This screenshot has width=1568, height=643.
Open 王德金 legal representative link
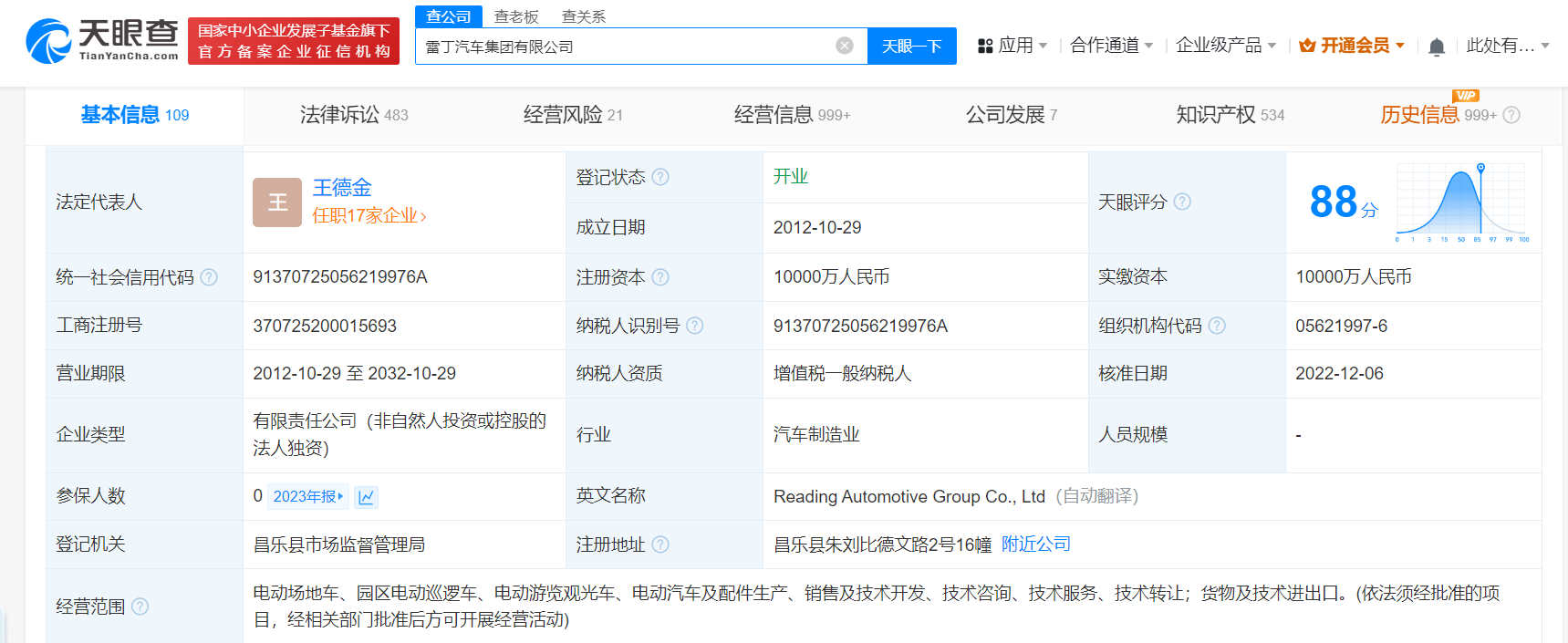coord(342,188)
